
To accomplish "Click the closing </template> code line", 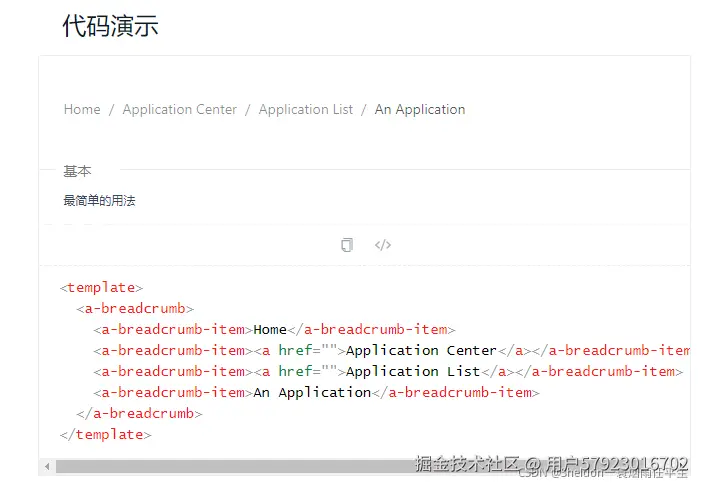I will pyautogui.click(x=106, y=435).
